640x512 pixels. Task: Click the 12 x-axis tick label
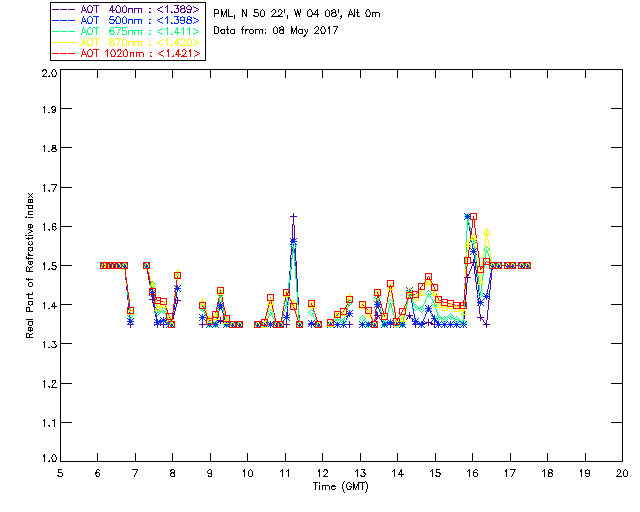pyautogui.click(x=322, y=473)
